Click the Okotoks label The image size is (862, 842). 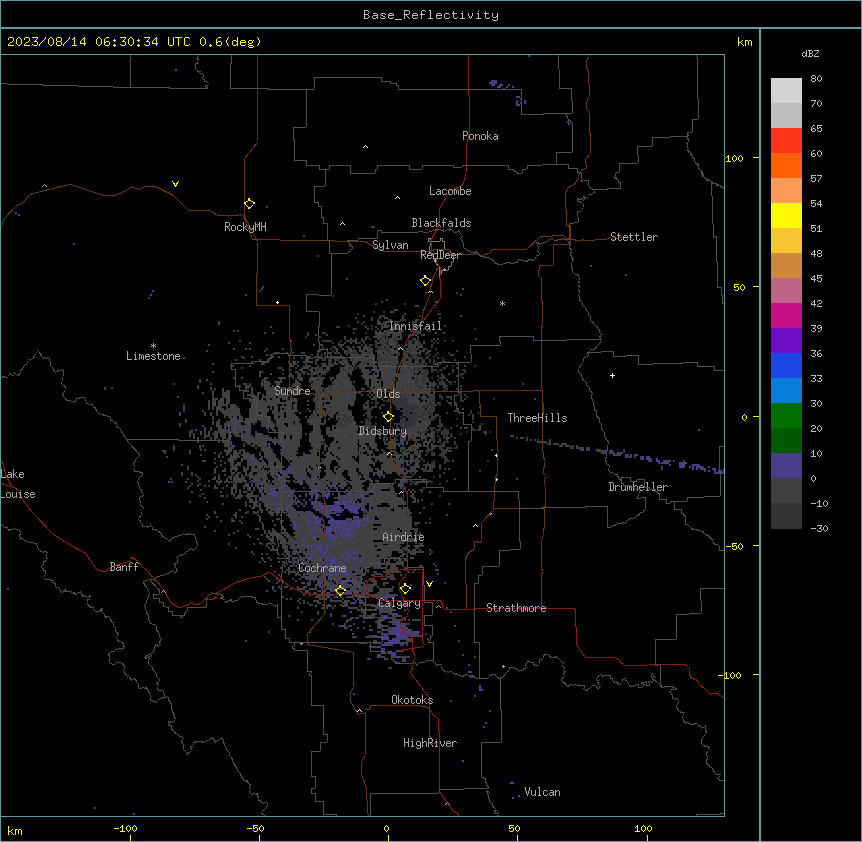pyautogui.click(x=412, y=700)
